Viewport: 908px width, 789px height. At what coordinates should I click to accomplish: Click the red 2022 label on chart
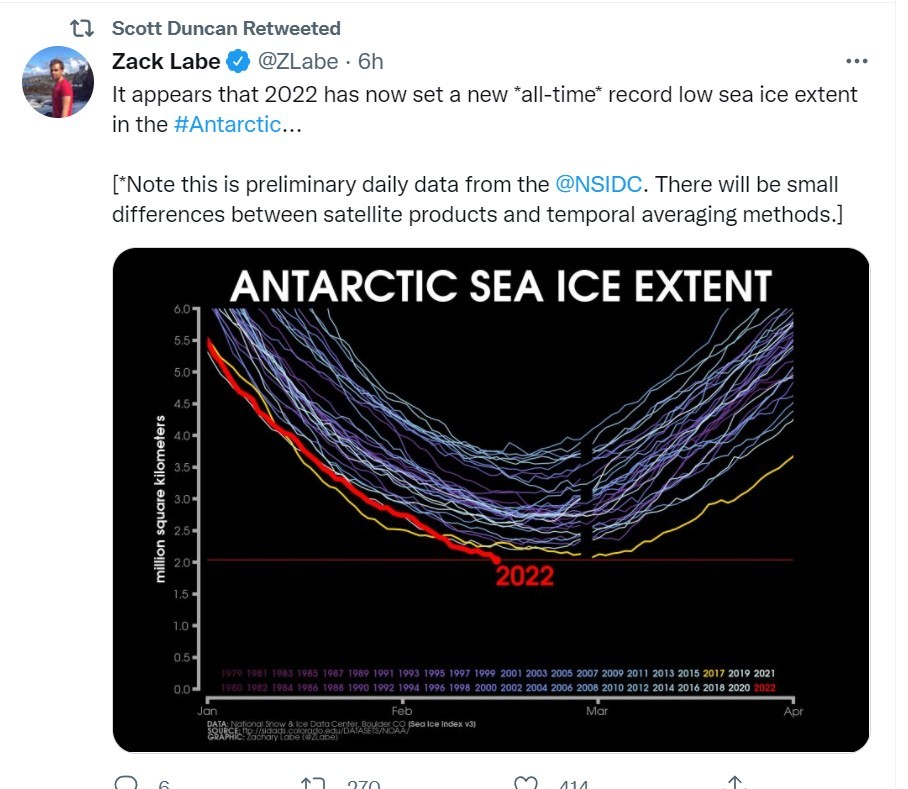click(x=525, y=576)
